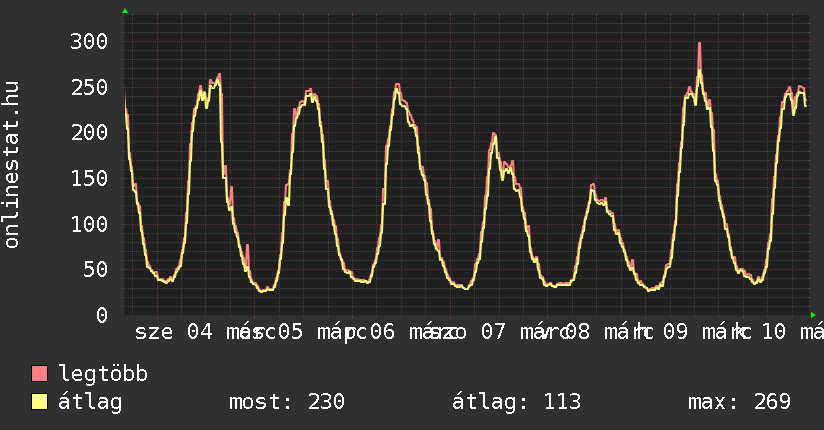Screen dimensions: 824x430
Task: Click the 100 y-axis label
Action: (91, 224)
